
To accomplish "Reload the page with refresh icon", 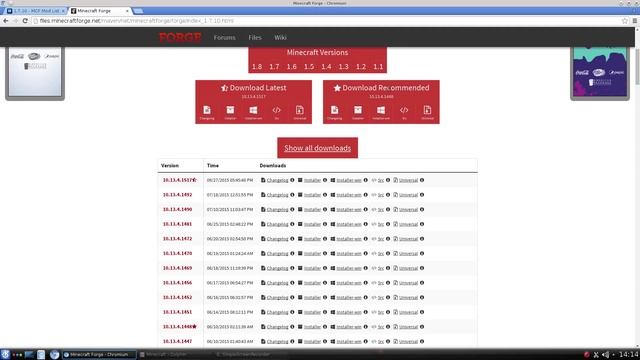I will 25,21.
